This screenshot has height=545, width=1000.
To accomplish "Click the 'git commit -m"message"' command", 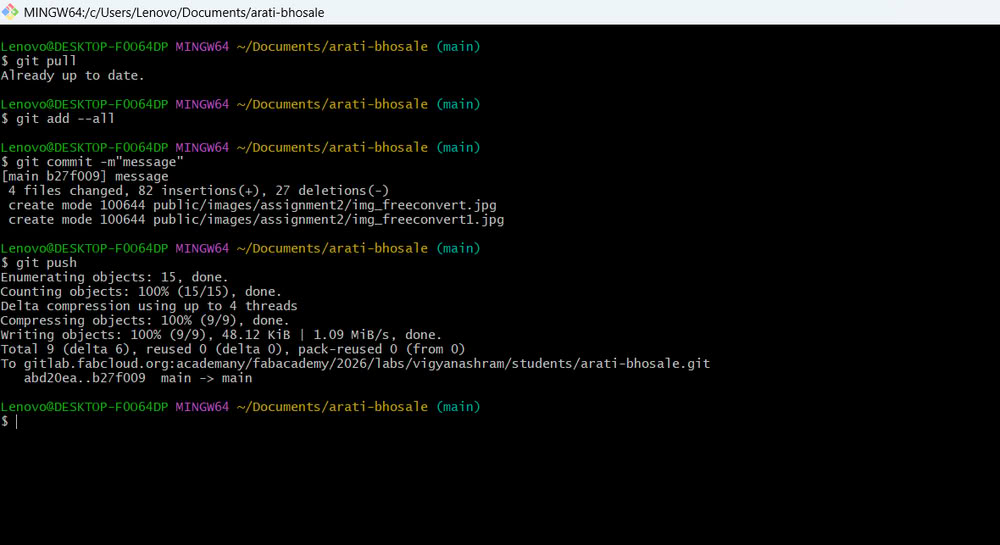I will tap(92, 162).
